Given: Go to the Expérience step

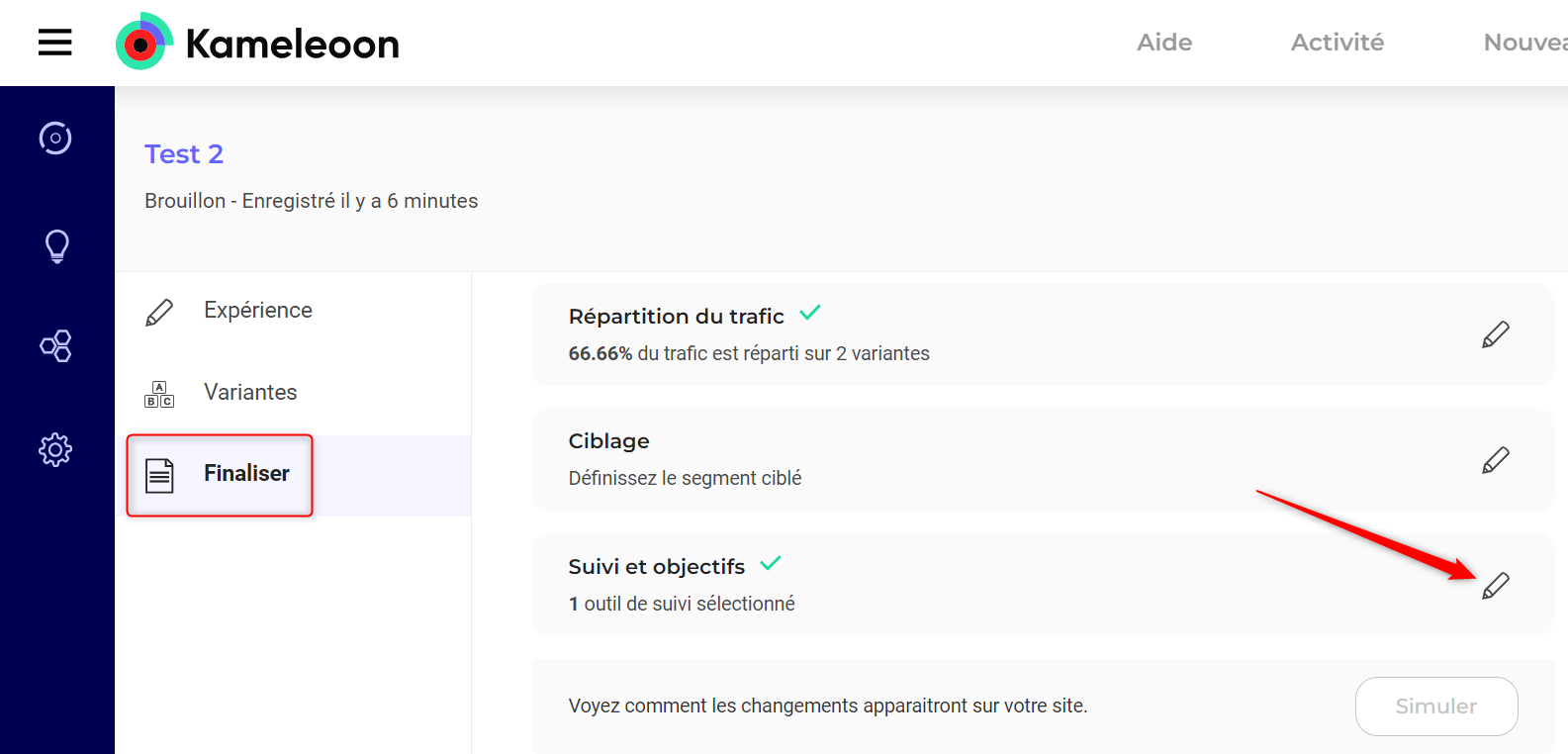Looking at the screenshot, I should click(257, 311).
